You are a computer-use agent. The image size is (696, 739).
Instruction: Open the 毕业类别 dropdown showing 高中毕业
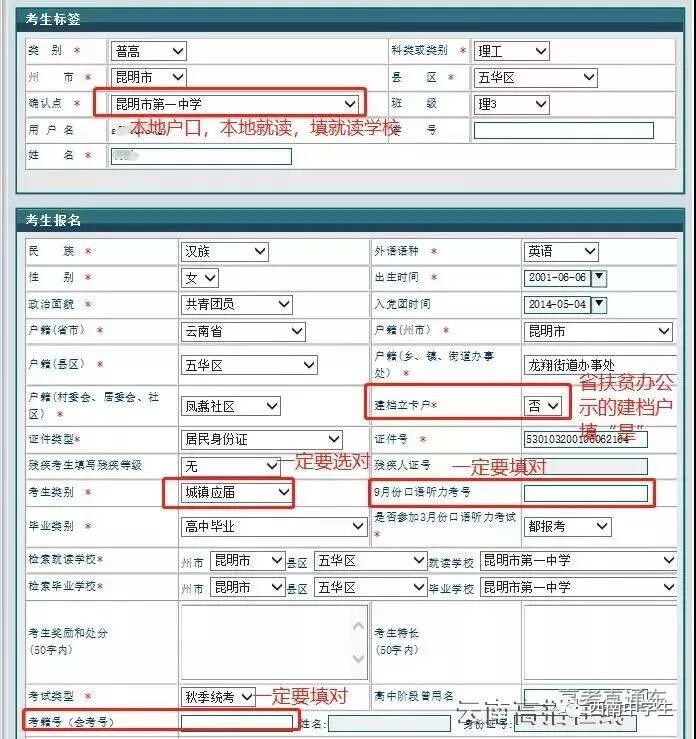274,526
